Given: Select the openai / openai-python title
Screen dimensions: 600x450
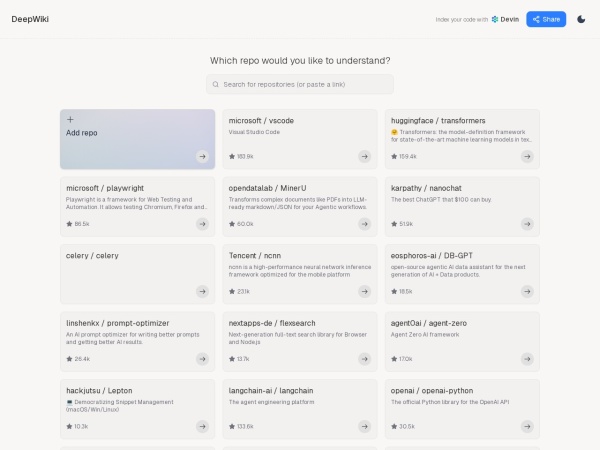Looking at the screenshot, I should [x=432, y=390].
